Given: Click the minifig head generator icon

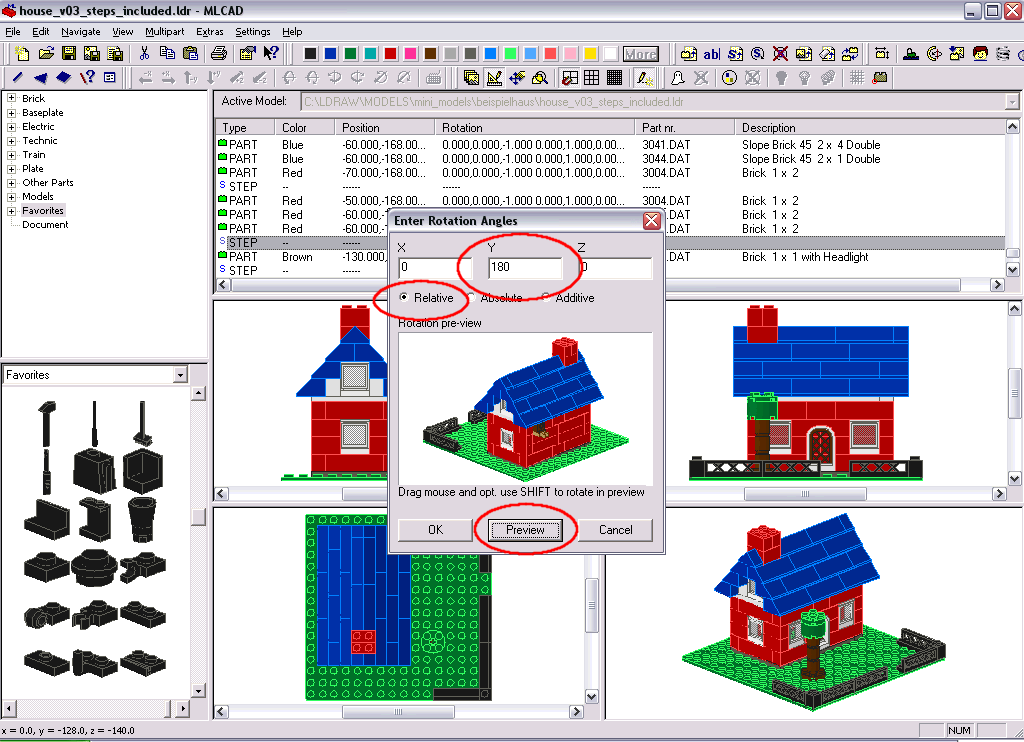Looking at the screenshot, I should coord(980,54).
